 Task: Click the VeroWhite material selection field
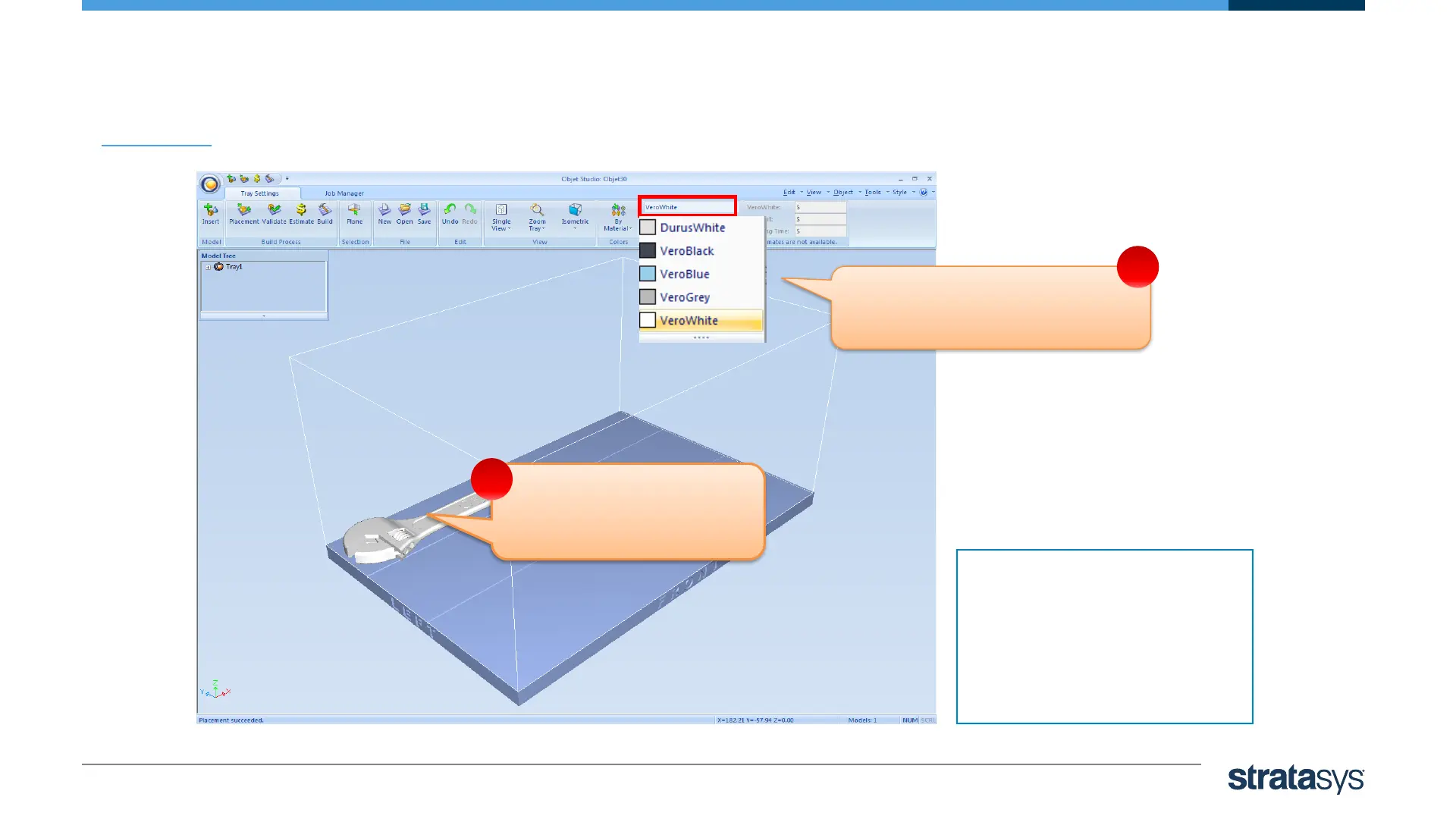(x=687, y=206)
